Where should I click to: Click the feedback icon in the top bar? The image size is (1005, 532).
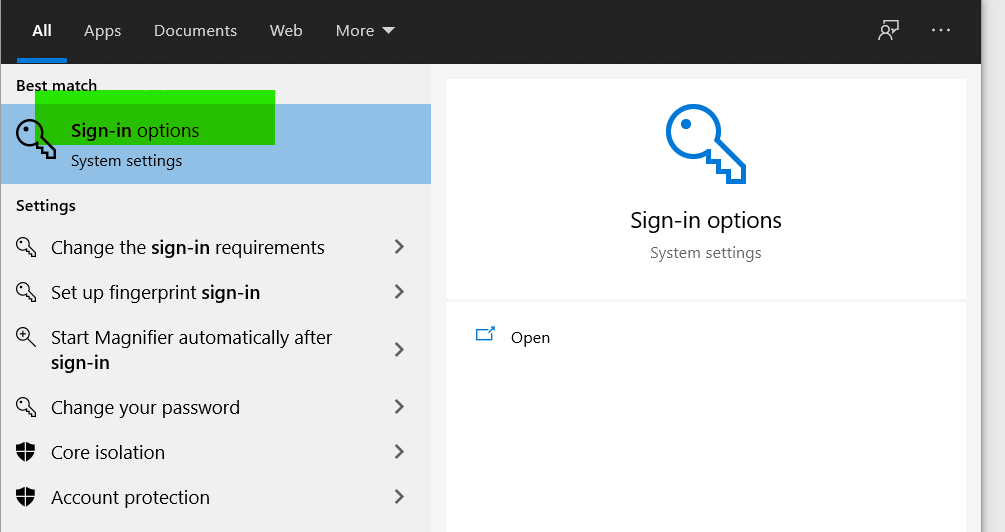click(x=888, y=31)
